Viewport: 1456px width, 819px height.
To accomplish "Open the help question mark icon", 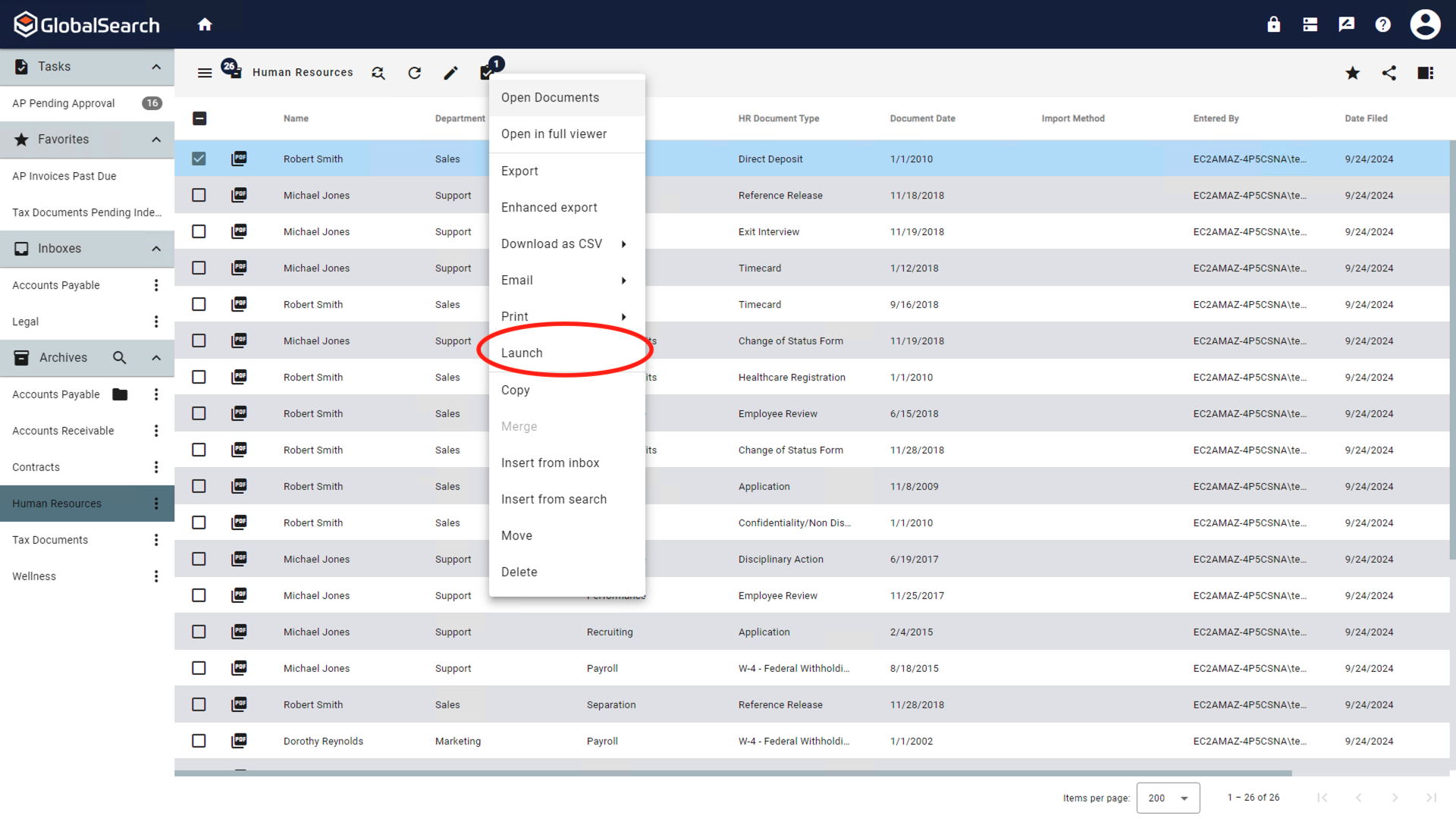I will pos(1382,24).
